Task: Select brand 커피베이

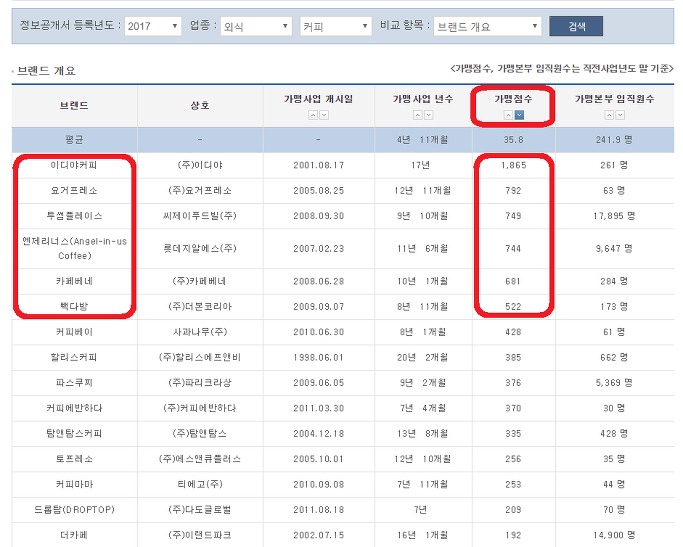Action: click(74, 332)
